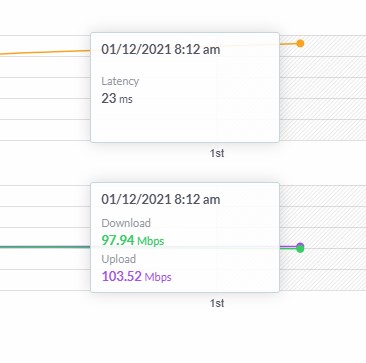Click the 1st axis label under latency chart
The width and height of the screenshot is (366, 363).
click(x=217, y=153)
